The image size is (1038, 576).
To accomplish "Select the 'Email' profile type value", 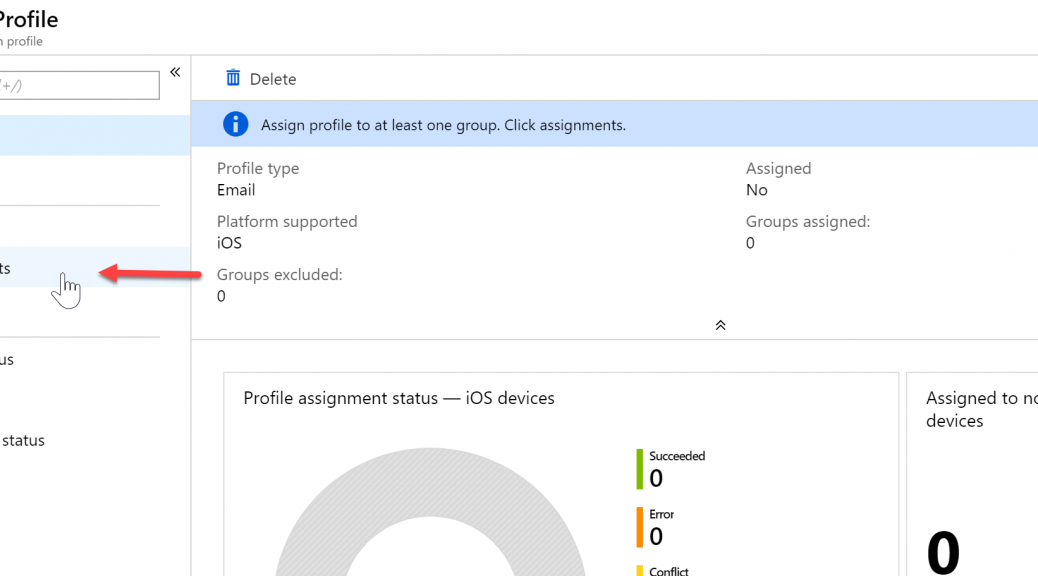I will click(236, 190).
